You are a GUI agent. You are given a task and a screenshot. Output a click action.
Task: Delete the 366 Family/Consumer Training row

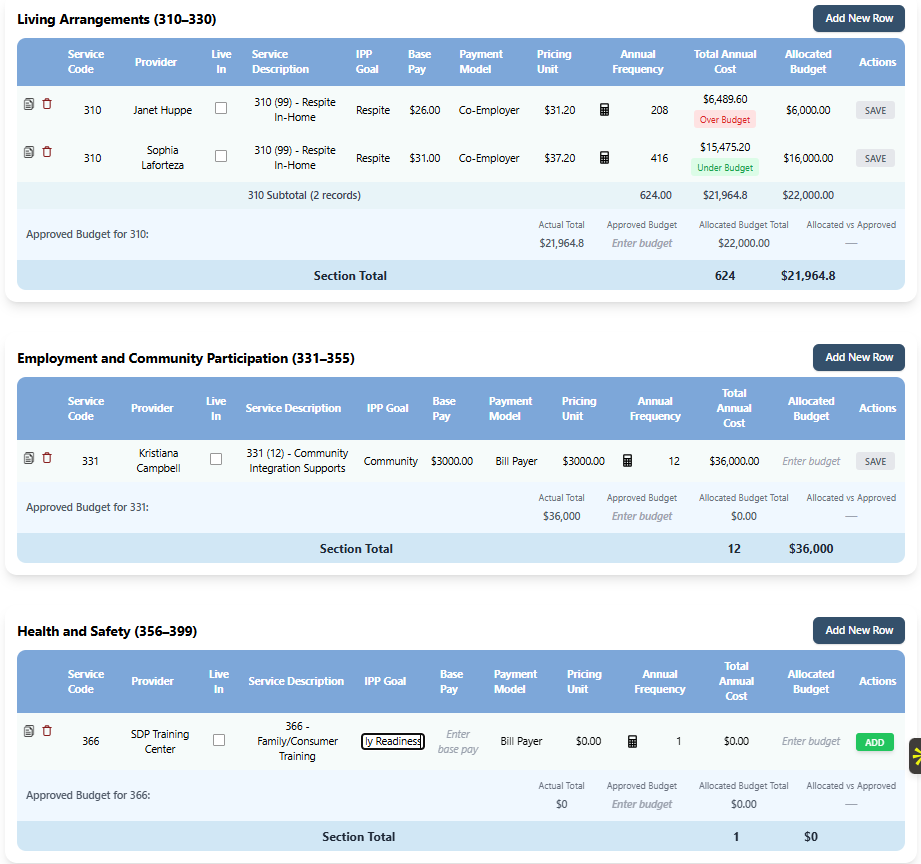(46, 731)
